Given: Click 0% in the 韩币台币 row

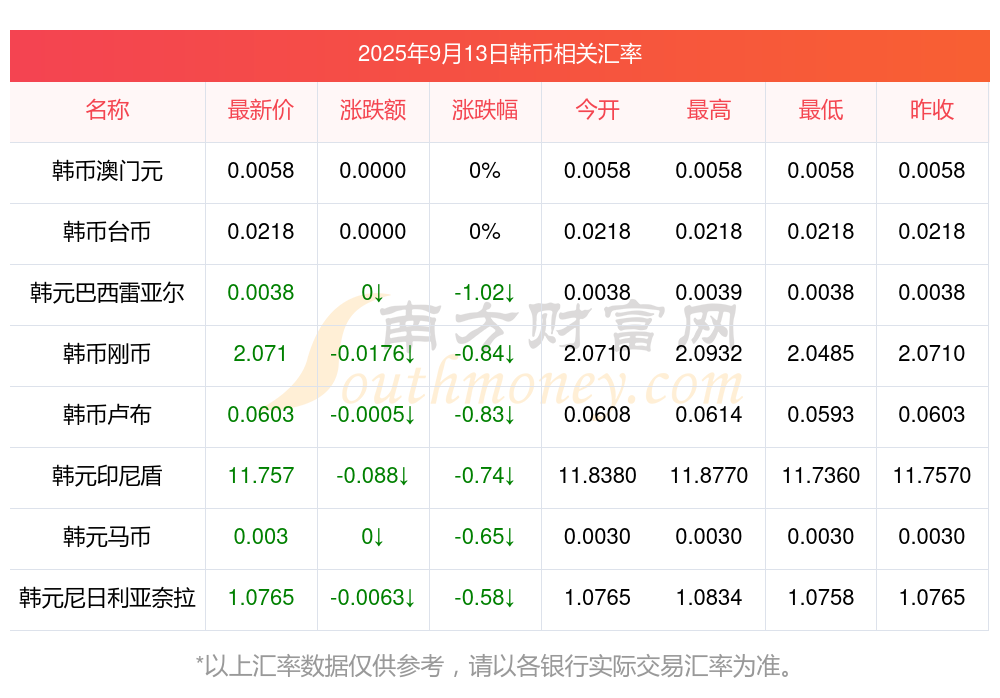Looking at the screenshot, I should (485, 232).
